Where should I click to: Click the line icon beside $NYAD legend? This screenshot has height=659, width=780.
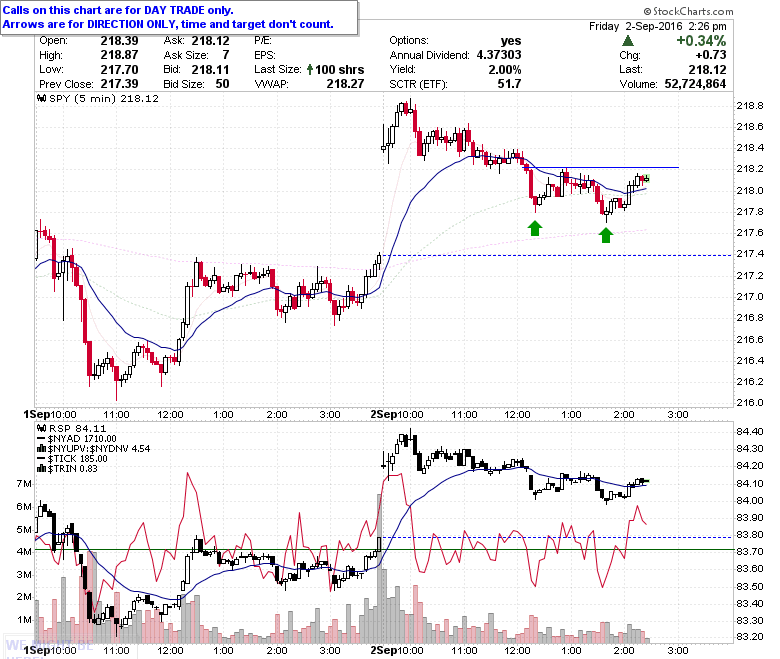point(41,439)
